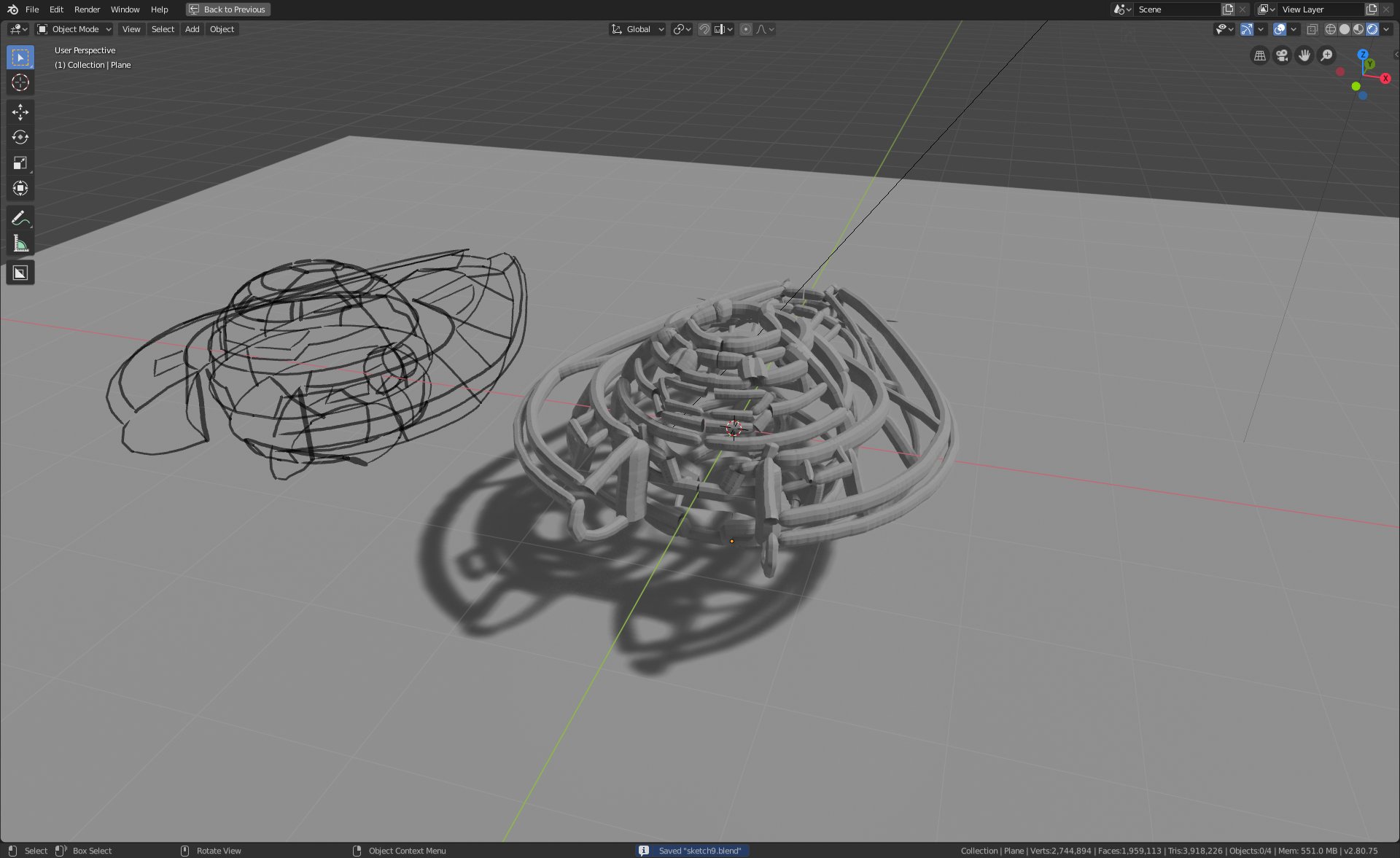Viewport: 1400px width, 858px height.
Task: Open Global transform orientation dropdown
Action: [x=638, y=29]
